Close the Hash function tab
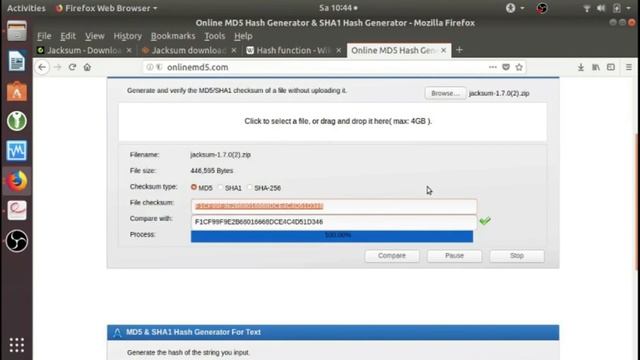 (x=338, y=50)
